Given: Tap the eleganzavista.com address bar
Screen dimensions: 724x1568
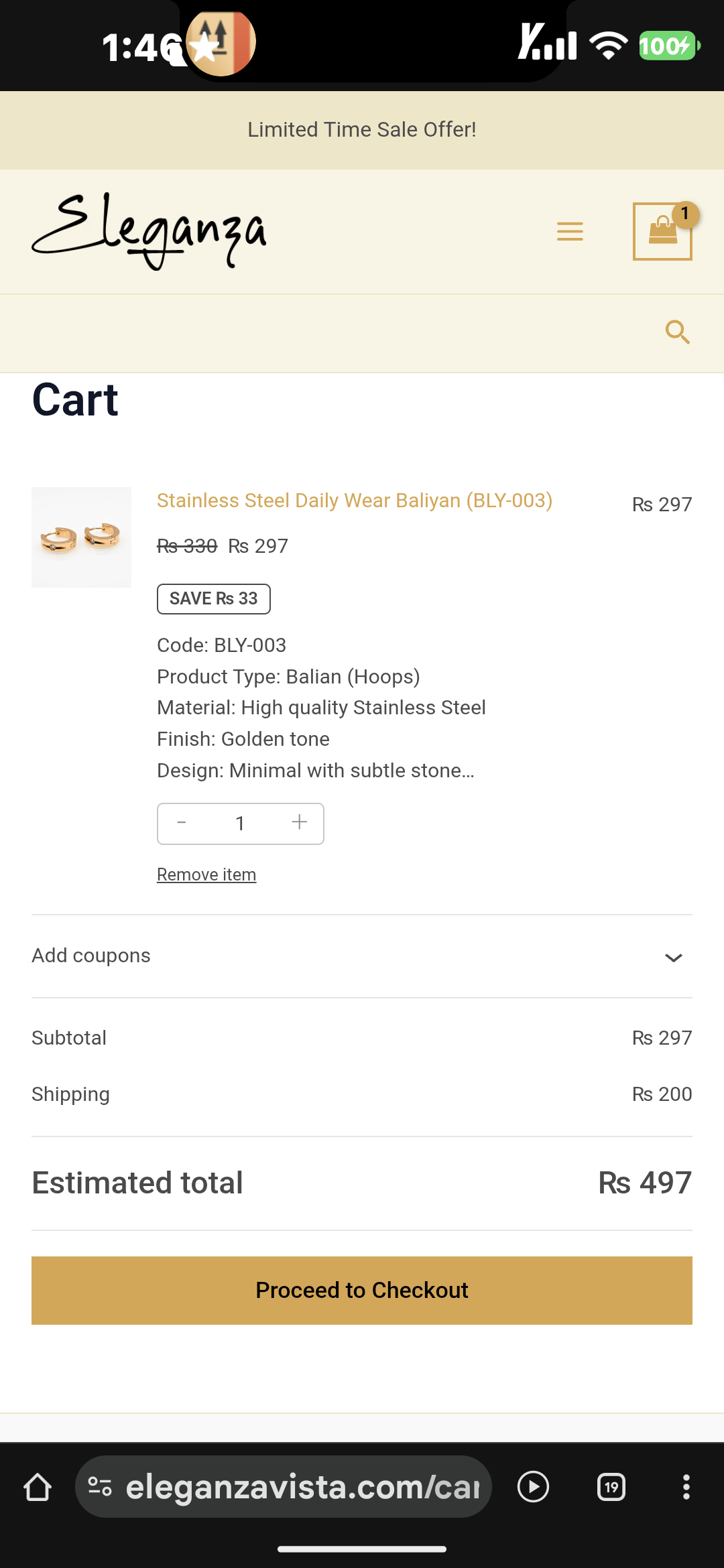Looking at the screenshot, I should (302, 1487).
